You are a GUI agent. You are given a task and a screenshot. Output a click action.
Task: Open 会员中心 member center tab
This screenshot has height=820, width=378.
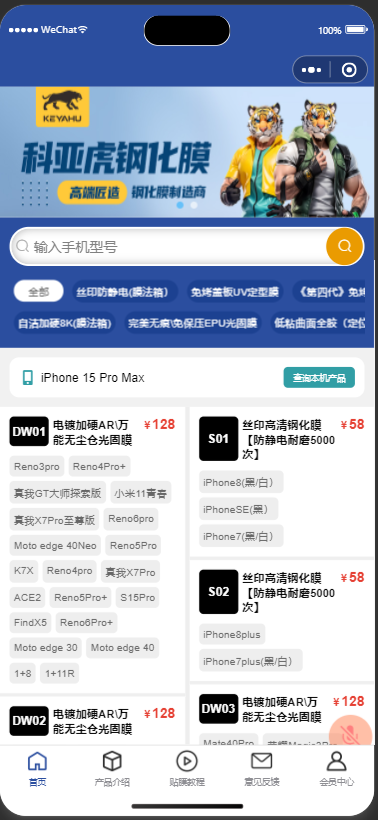click(x=337, y=769)
